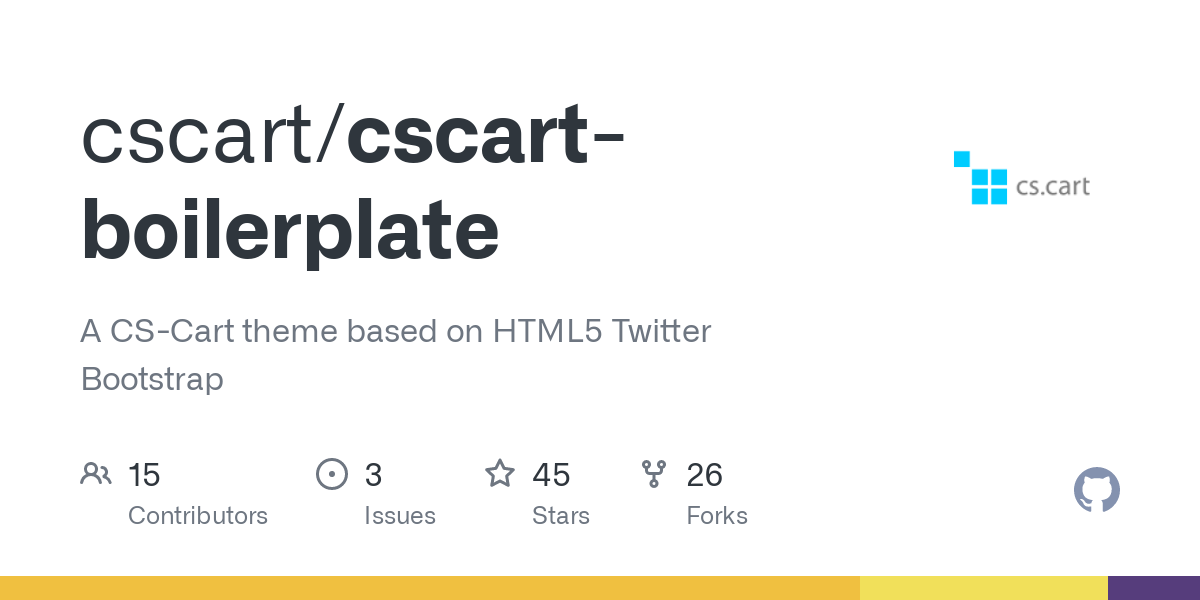The width and height of the screenshot is (1200, 600).
Task: Click the 26 forks count
Action: [x=704, y=475]
